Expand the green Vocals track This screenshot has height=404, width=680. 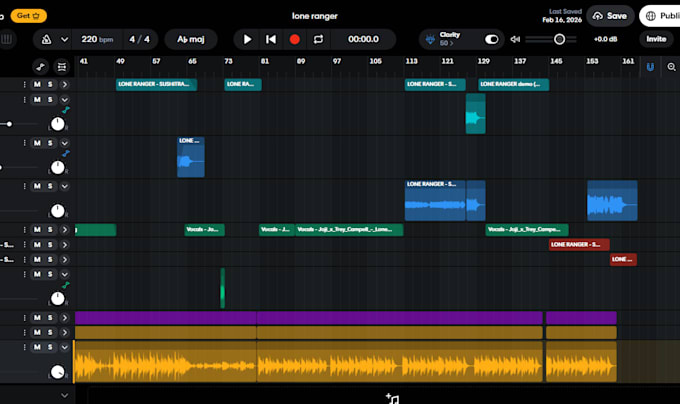64,230
